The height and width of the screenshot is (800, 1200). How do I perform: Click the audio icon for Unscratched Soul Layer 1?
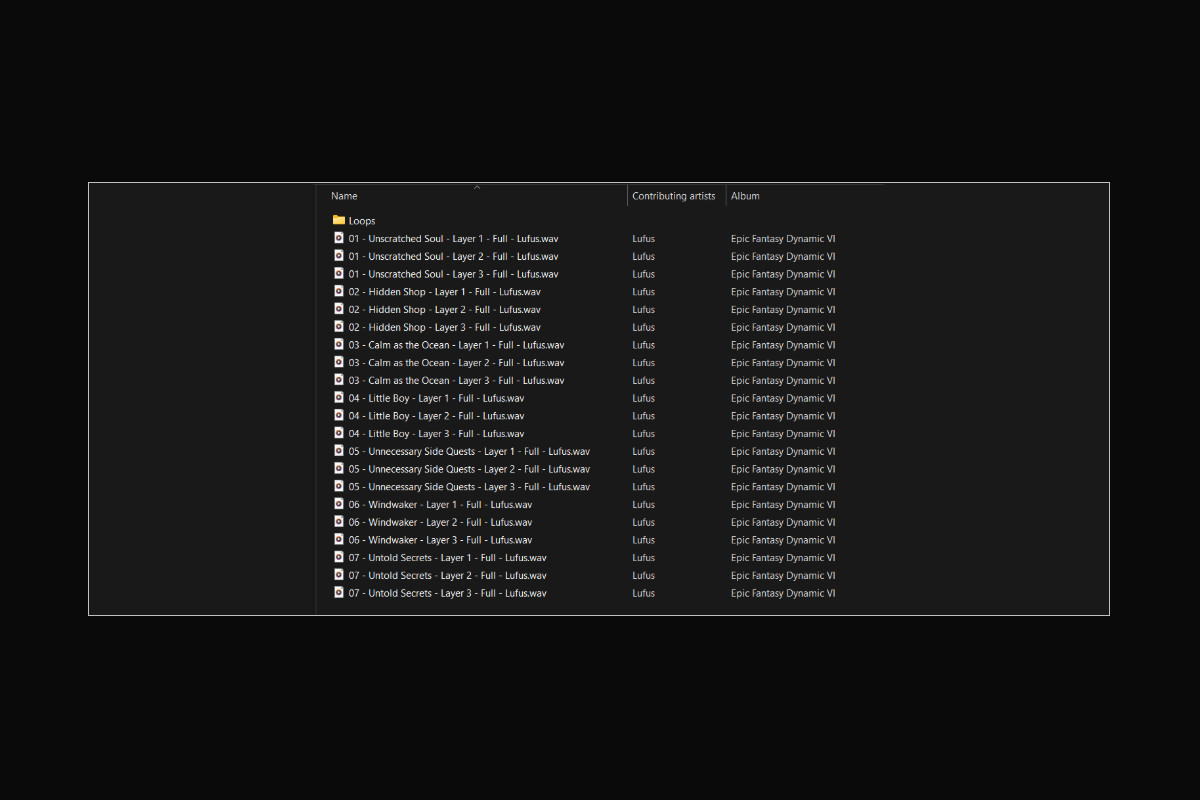[x=338, y=238]
